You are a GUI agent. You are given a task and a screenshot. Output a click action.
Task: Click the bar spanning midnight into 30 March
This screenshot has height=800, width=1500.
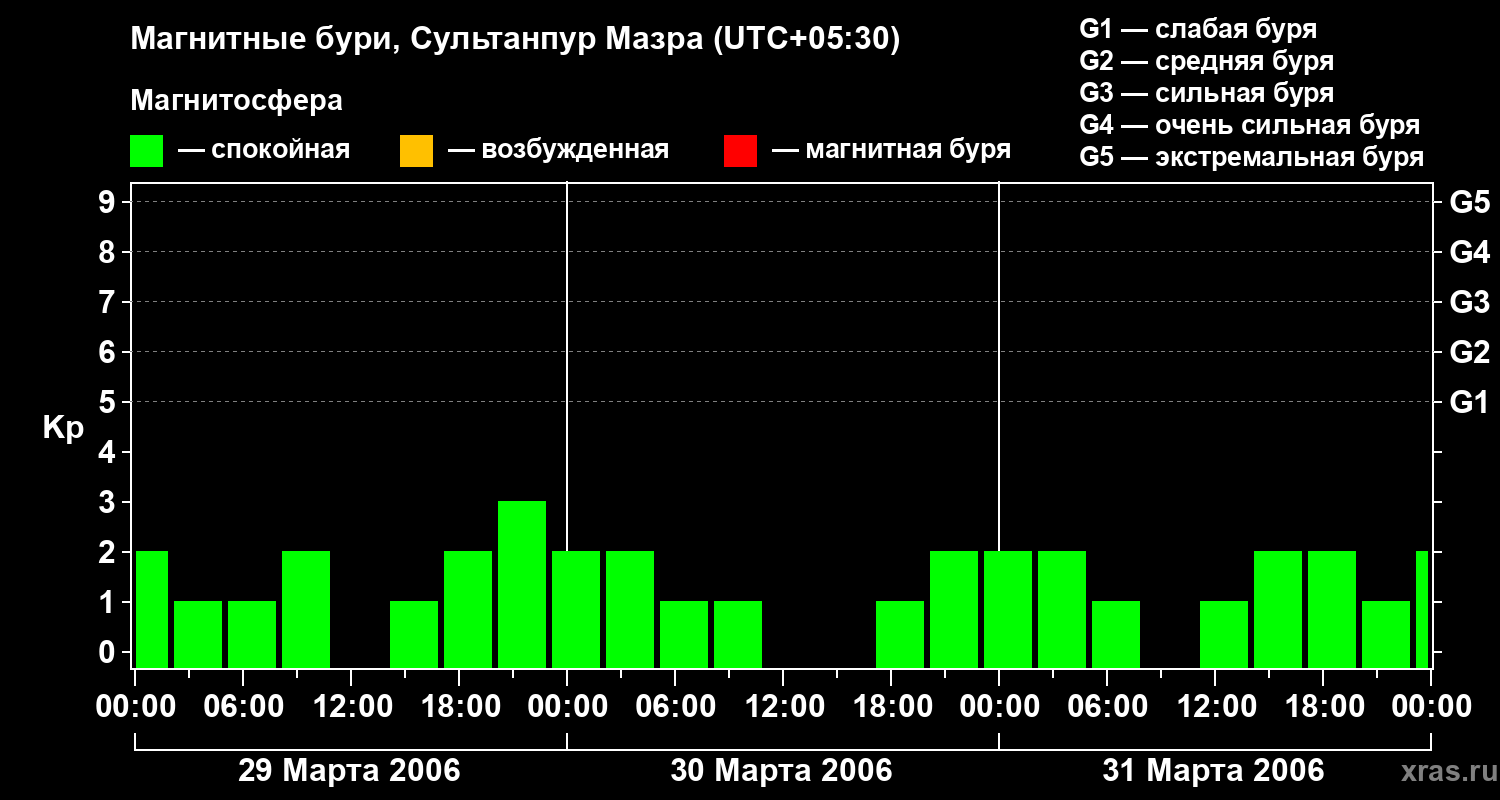[x=576, y=609]
